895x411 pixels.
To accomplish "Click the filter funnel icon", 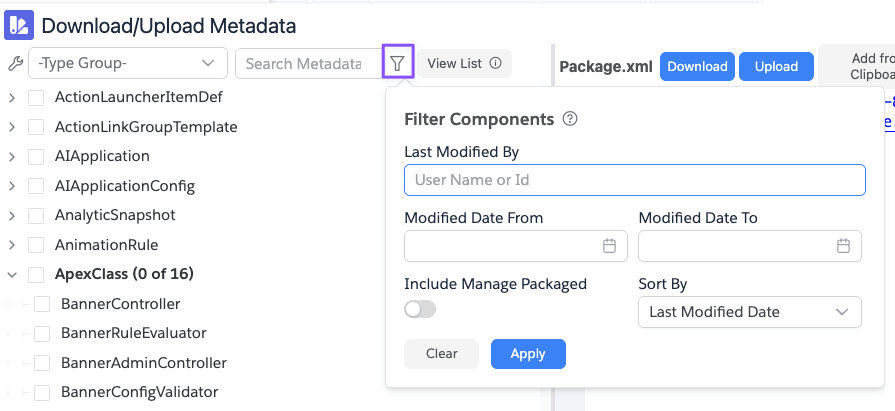I will point(398,63).
